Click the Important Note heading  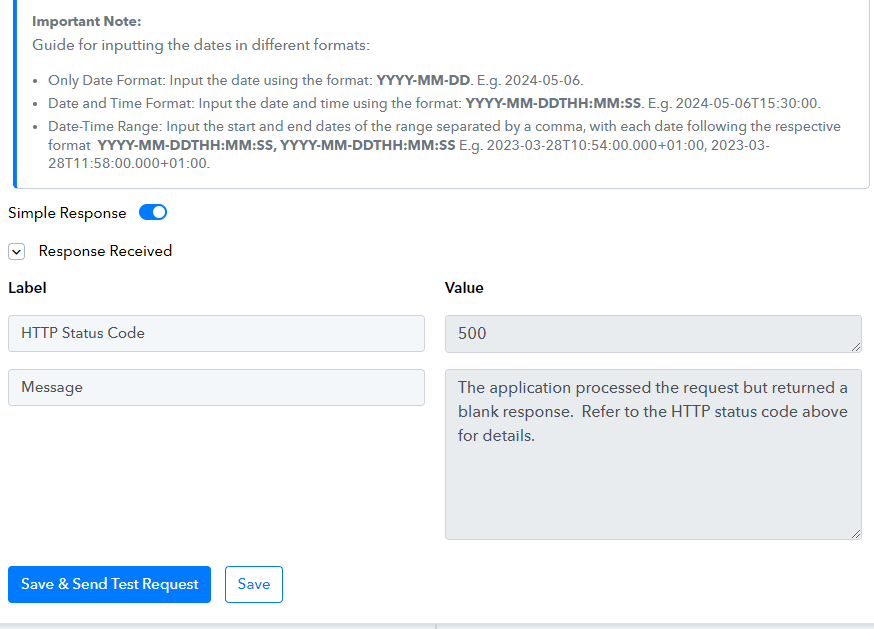coord(86,21)
